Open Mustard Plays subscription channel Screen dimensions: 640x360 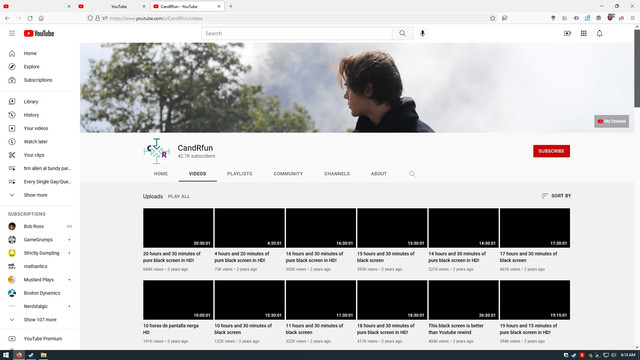click(x=40, y=280)
